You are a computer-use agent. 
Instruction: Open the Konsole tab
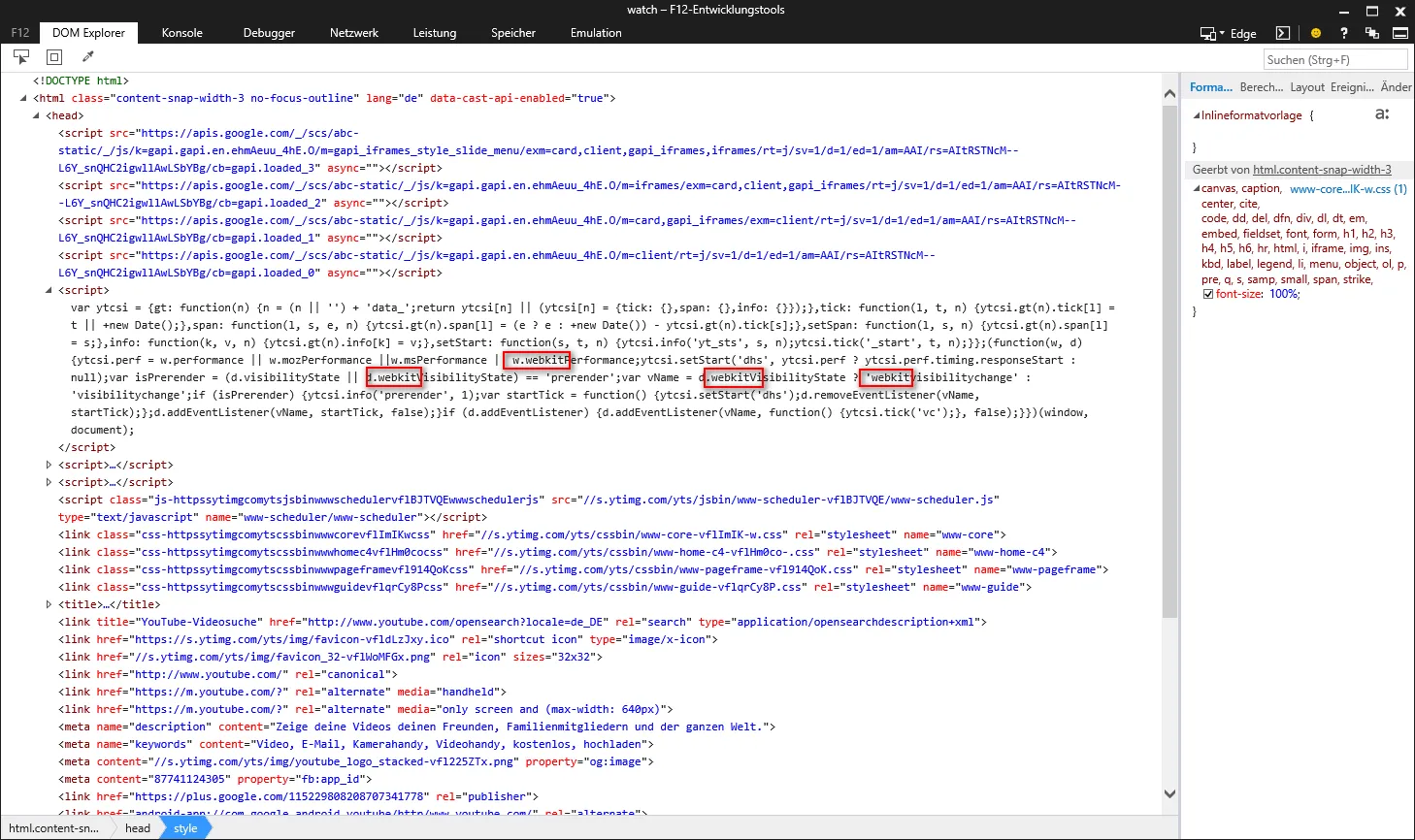point(182,33)
